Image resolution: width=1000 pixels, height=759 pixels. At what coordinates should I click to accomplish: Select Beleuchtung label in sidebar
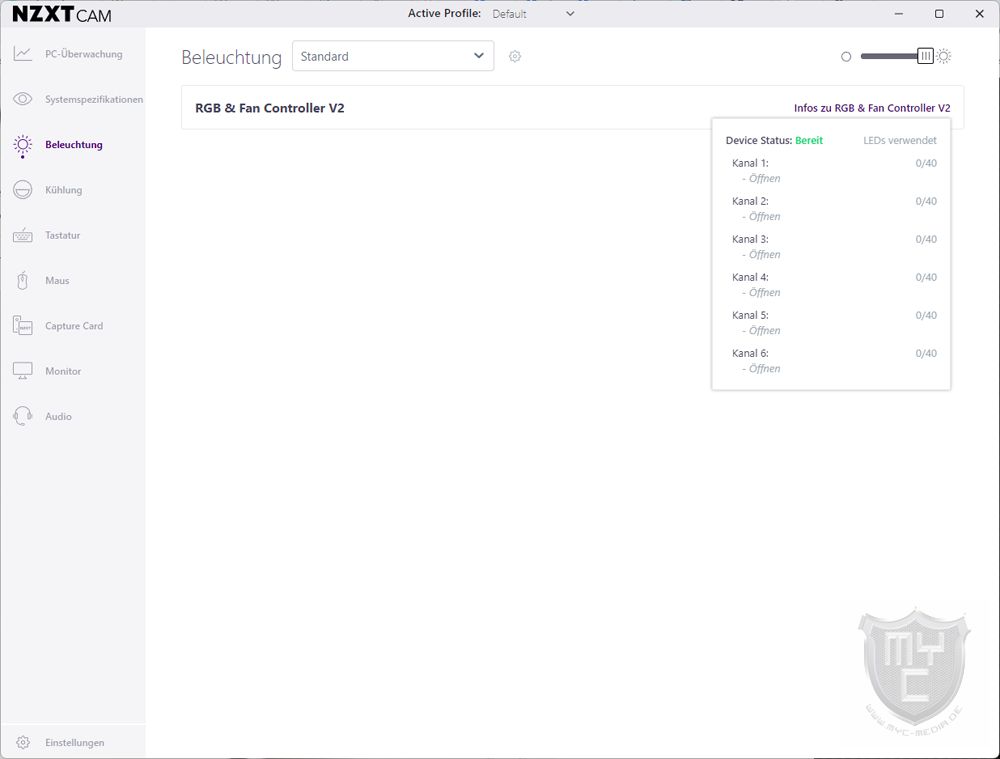[73, 145]
